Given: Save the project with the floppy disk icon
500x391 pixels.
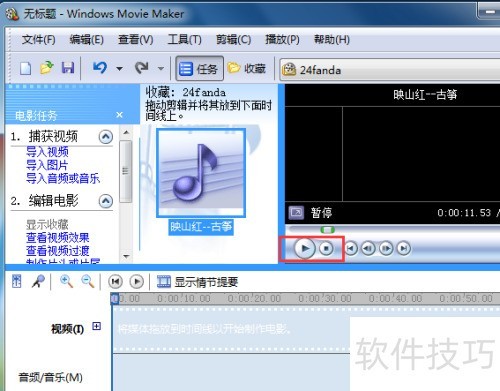Looking at the screenshot, I should 68,68.
